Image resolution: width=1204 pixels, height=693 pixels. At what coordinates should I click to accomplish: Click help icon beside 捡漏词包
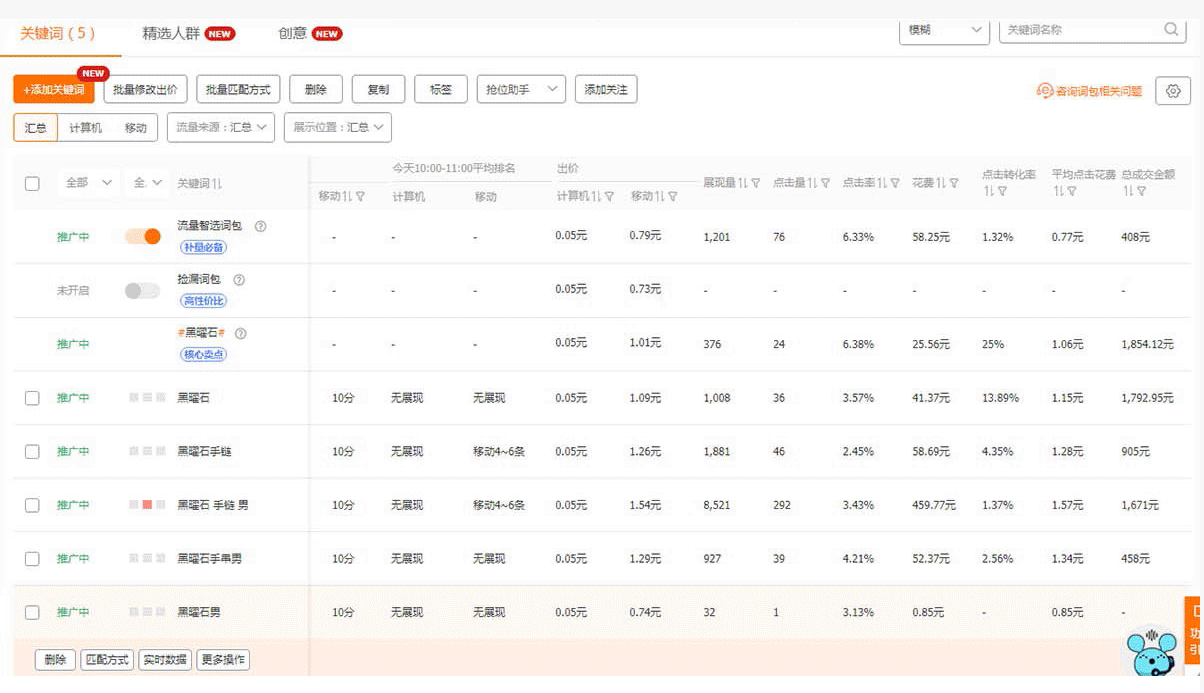(x=239, y=280)
